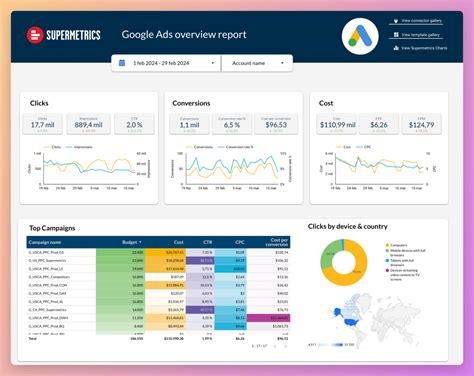
Task: Open View template gallery link
Action: click(421, 35)
